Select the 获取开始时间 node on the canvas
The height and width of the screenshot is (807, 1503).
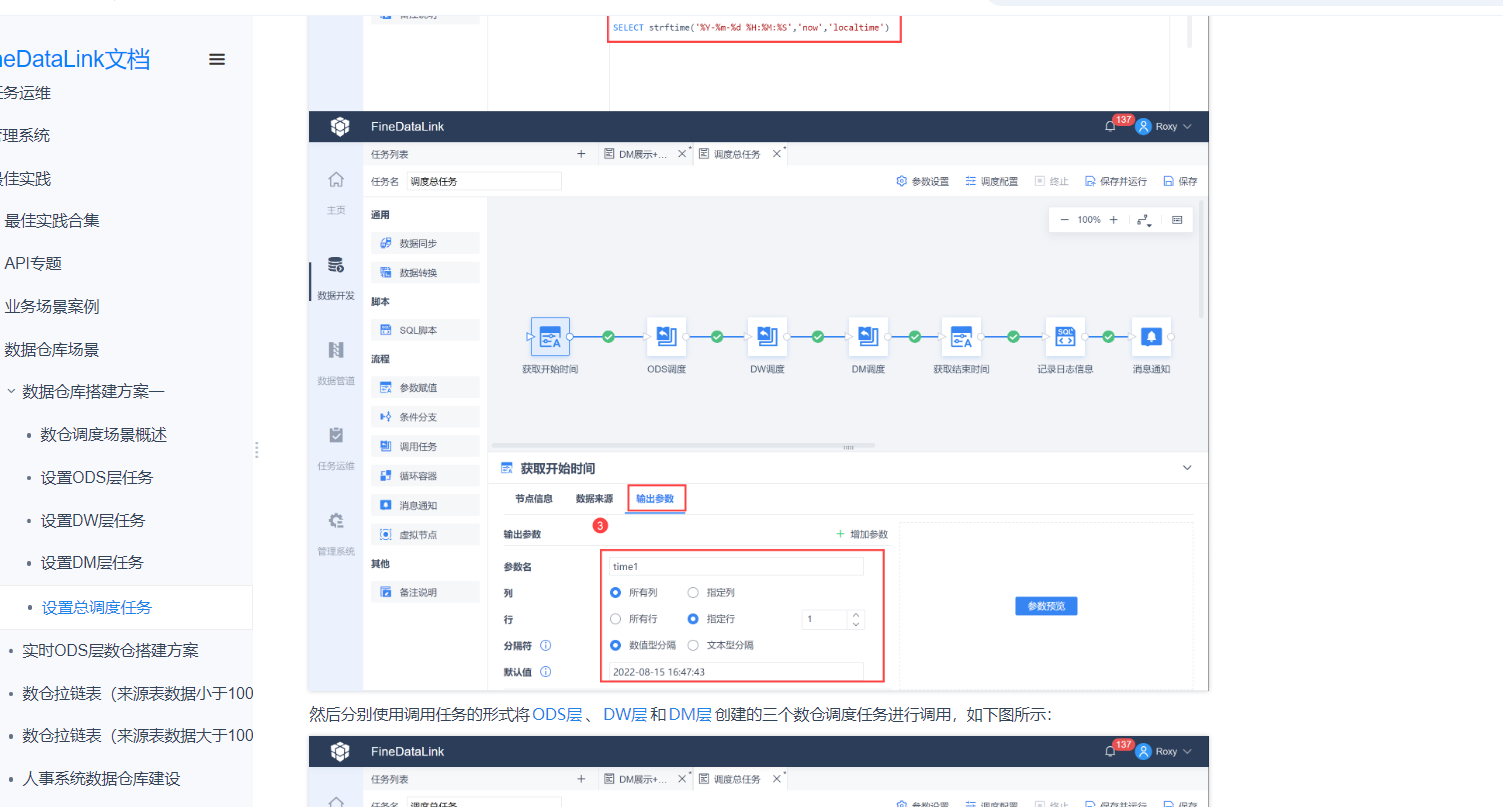coord(550,337)
